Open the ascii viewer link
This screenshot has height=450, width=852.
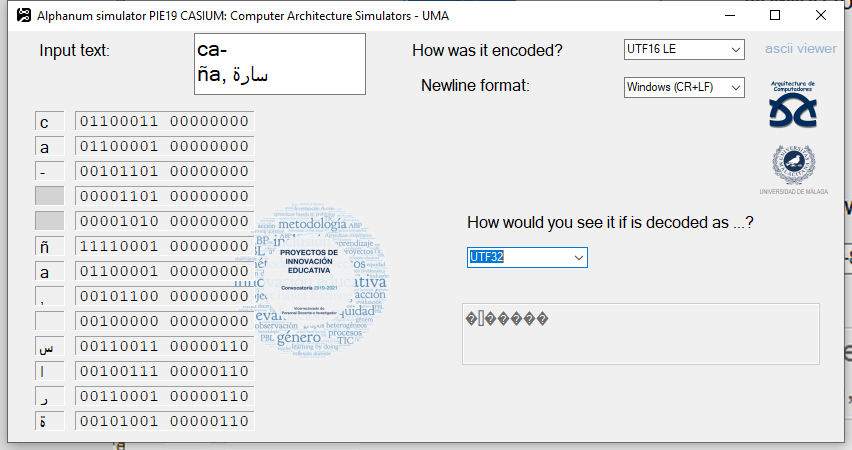(x=800, y=48)
